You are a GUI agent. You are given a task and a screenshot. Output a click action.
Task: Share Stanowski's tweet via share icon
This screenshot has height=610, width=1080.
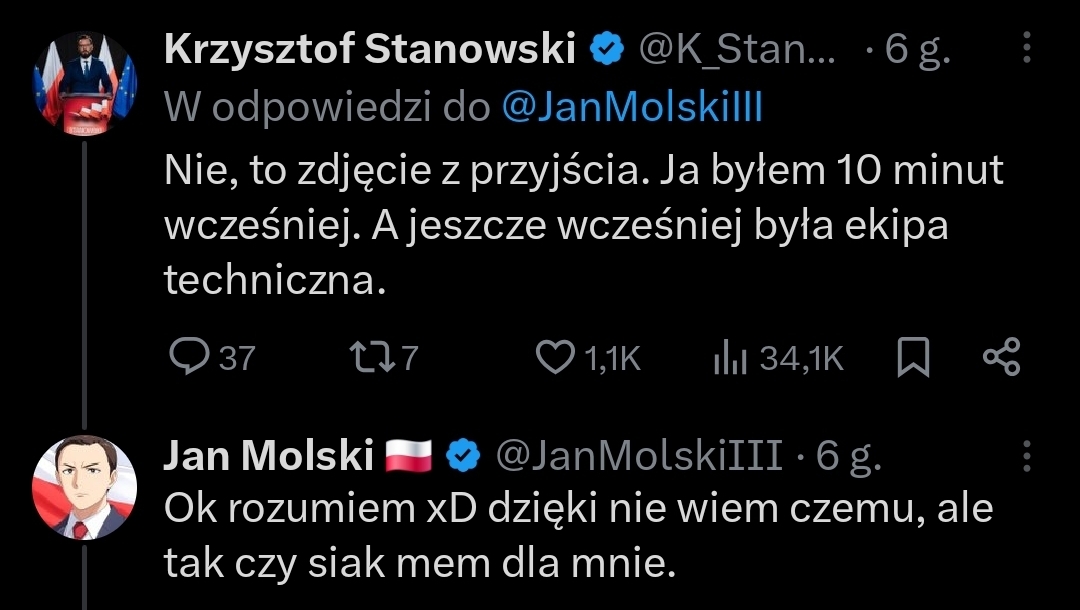(x=1001, y=358)
